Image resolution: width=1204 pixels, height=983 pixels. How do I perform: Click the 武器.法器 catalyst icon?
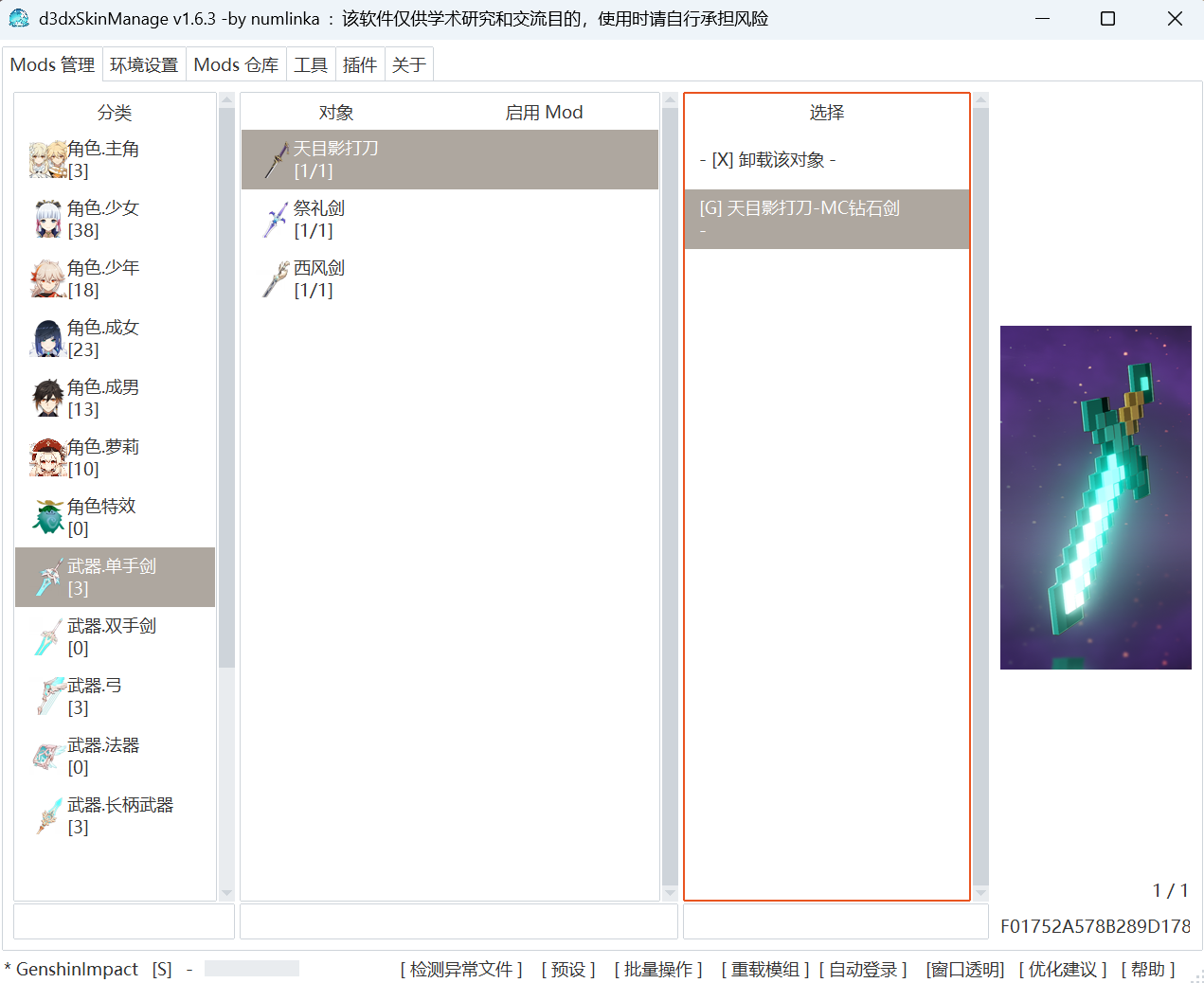(x=47, y=757)
